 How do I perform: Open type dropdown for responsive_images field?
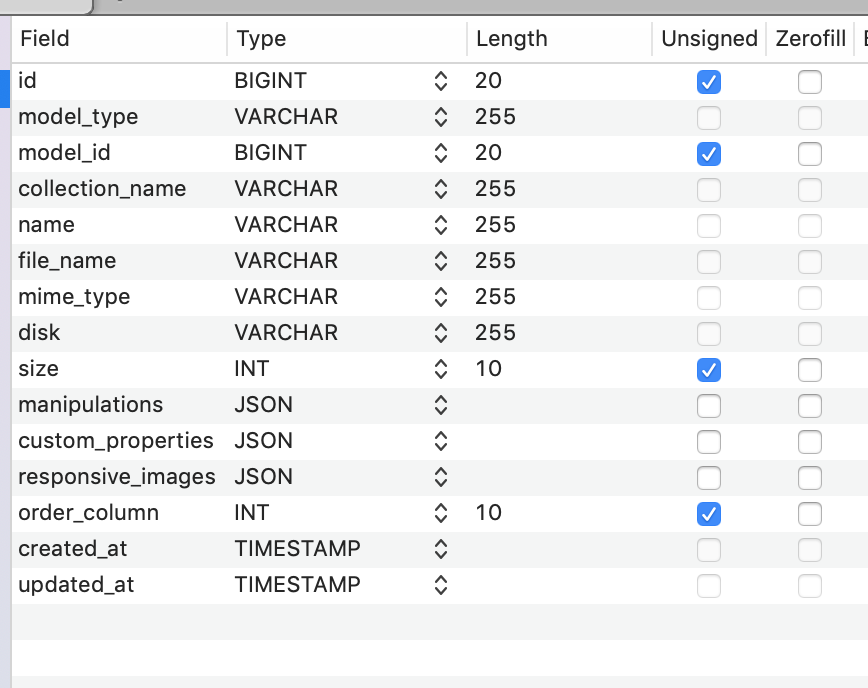point(441,477)
